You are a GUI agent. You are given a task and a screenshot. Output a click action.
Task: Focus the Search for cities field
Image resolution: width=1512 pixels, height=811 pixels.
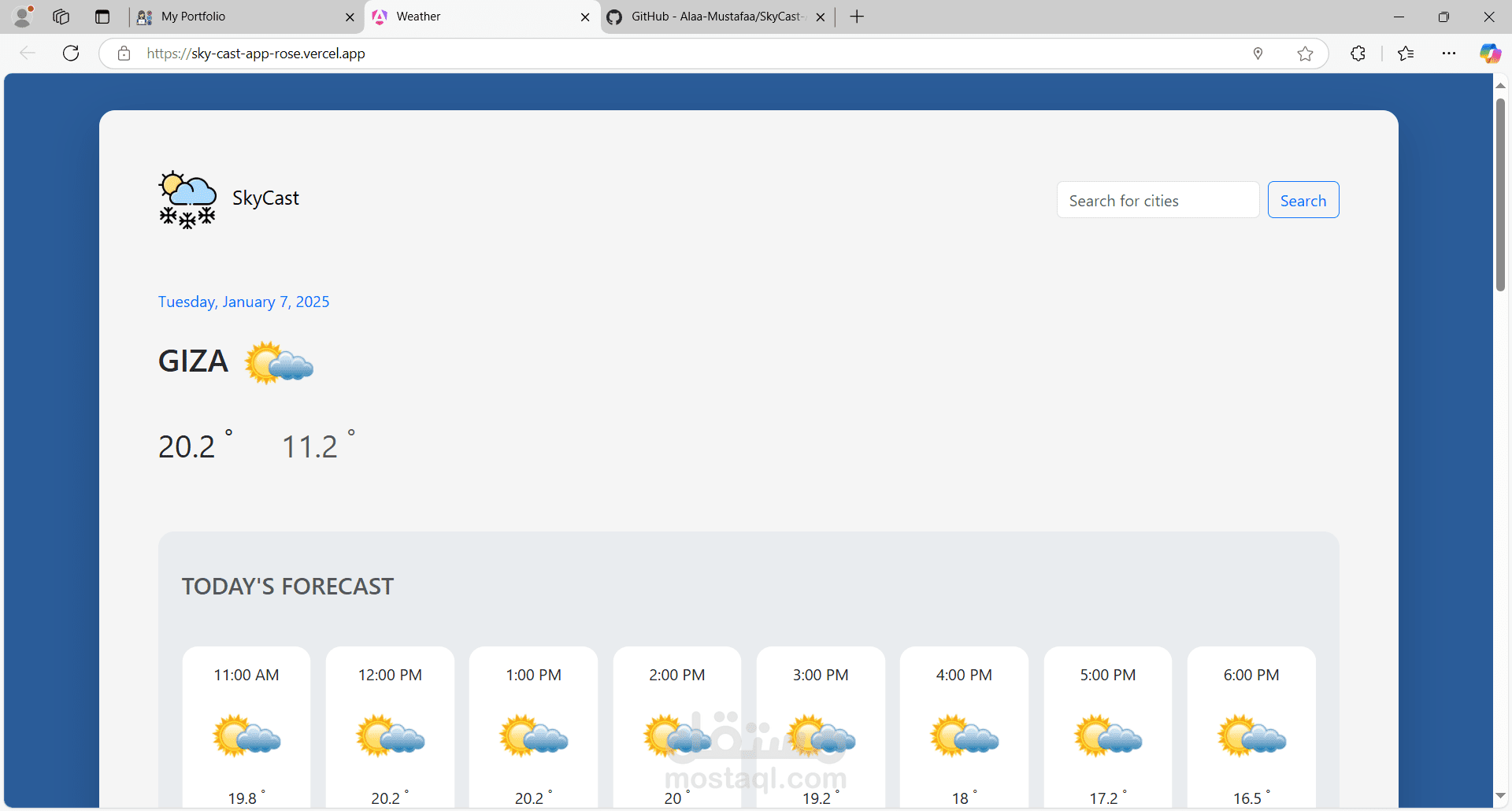tap(1158, 200)
